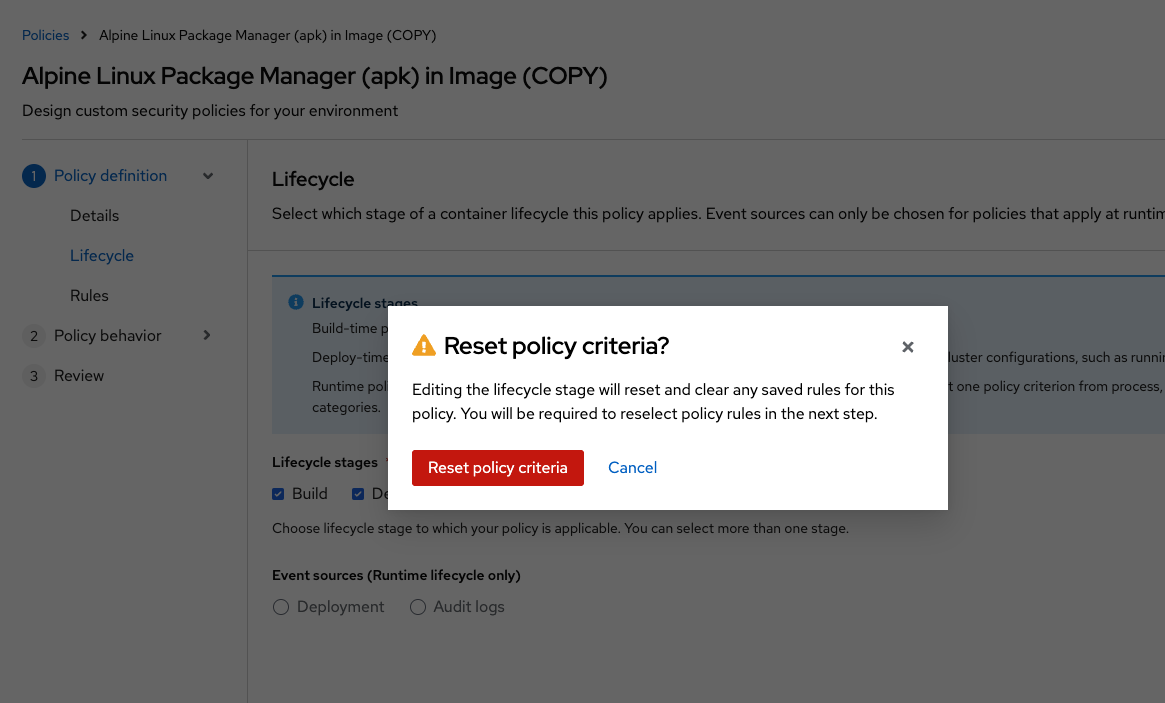Click the Lifecycle section heading
The height and width of the screenshot is (703, 1165).
pyautogui.click(x=313, y=179)
